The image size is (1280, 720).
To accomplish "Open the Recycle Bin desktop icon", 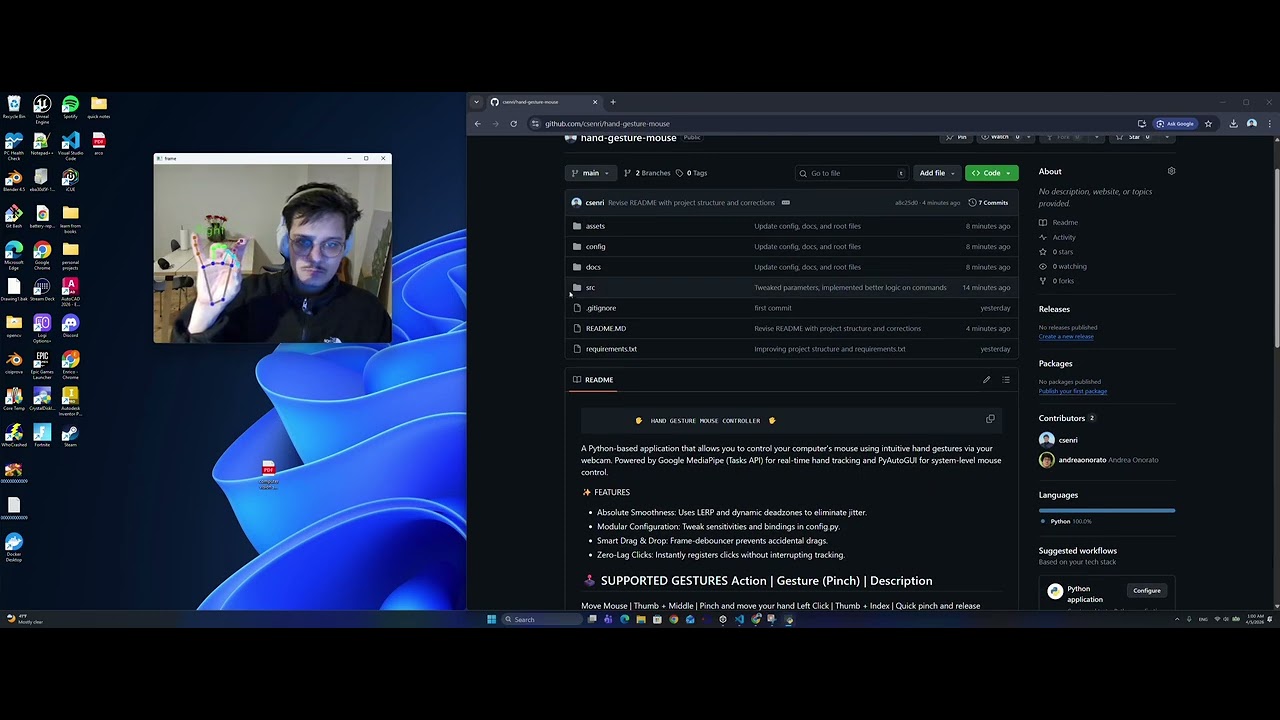I will (x=14, y=107).
